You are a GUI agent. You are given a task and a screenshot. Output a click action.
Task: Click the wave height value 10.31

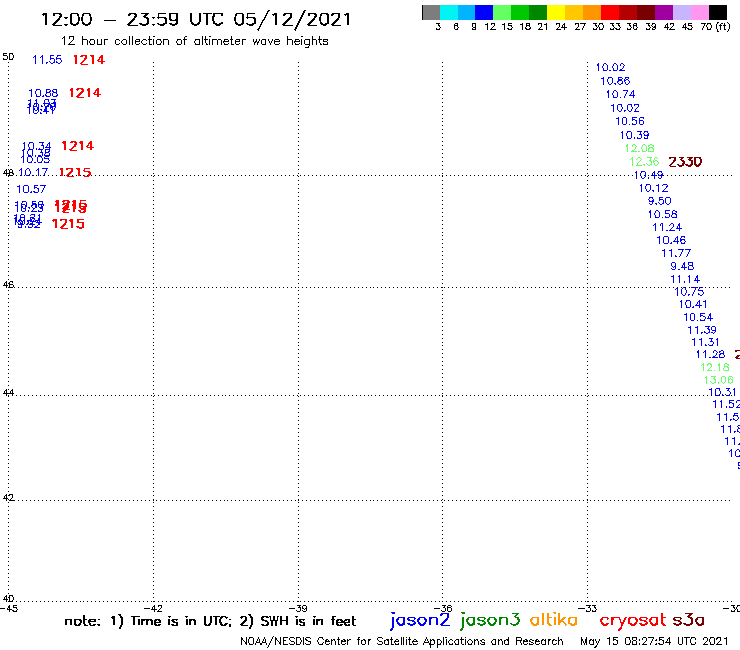coord(722,392)
